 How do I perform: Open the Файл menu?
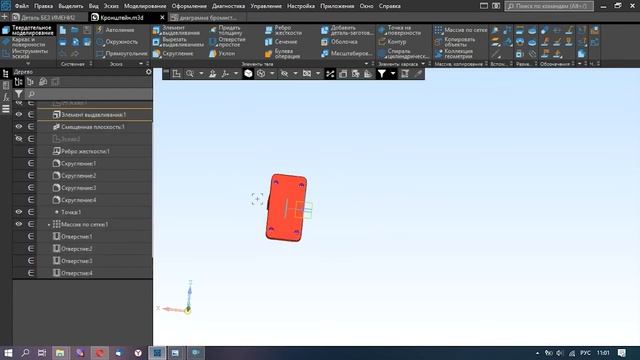pos(22,6)
